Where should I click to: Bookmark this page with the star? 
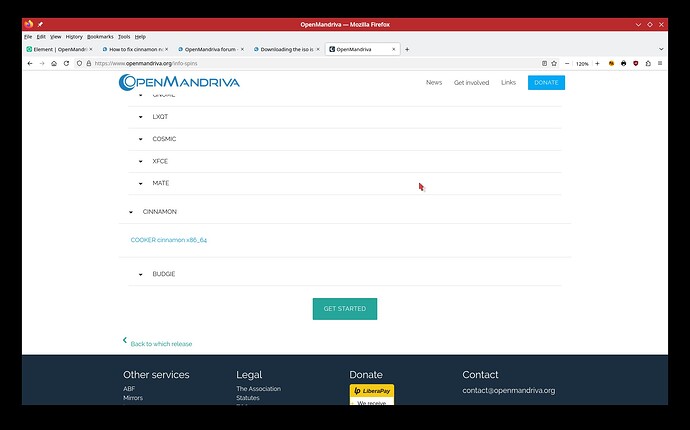point(554,63)
